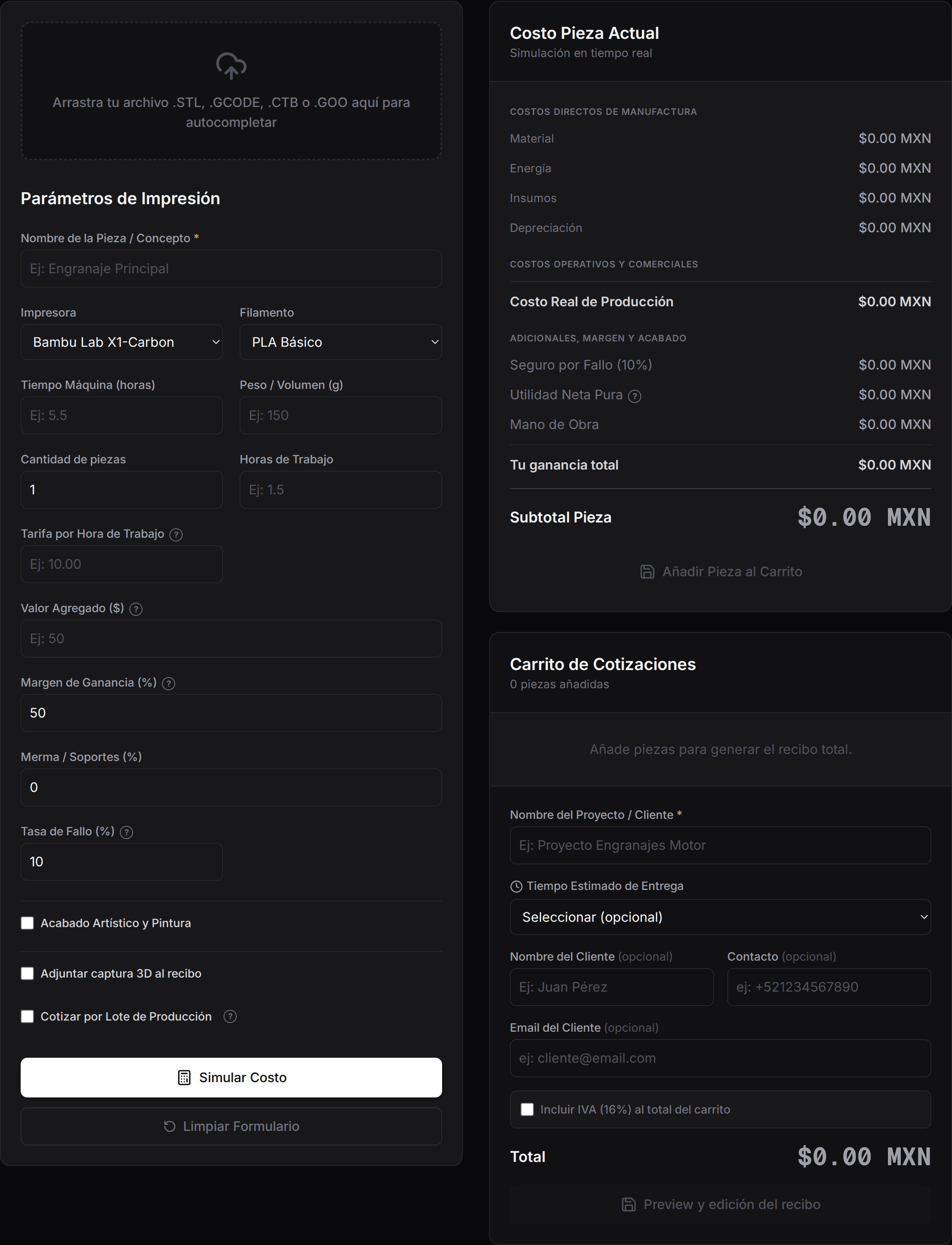Viewport: 952px width, 1245px height.
Task: Click Costo Real de Producción label
Action: pos(592,302)
